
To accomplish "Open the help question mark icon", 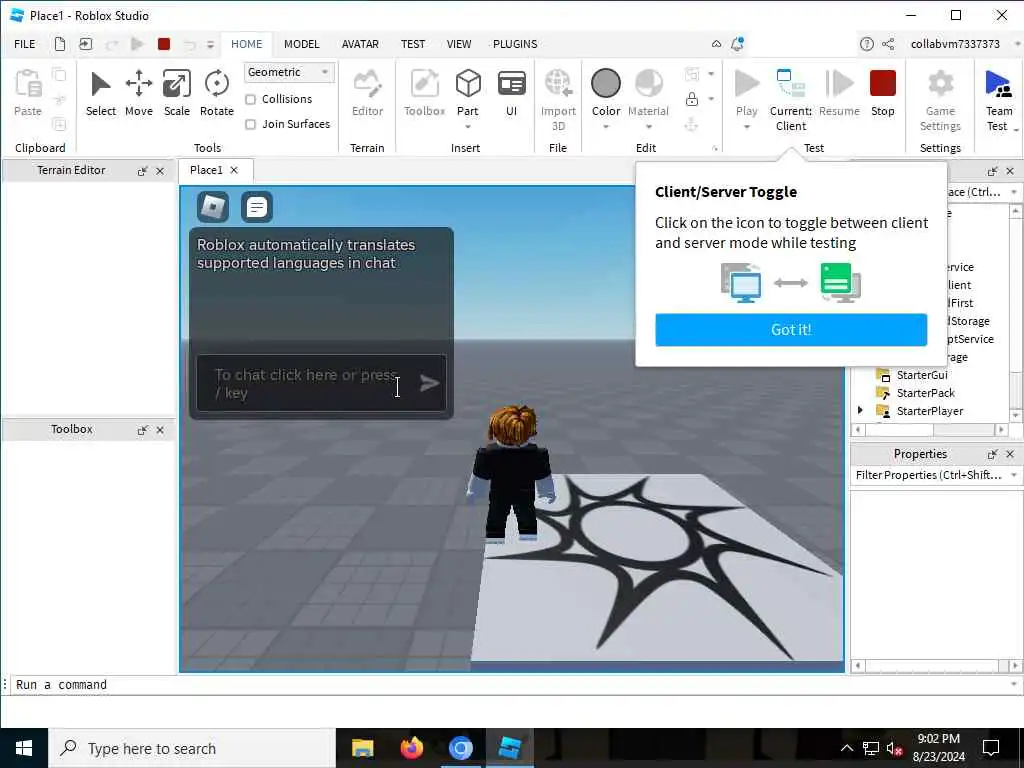I will pos(867,44).
